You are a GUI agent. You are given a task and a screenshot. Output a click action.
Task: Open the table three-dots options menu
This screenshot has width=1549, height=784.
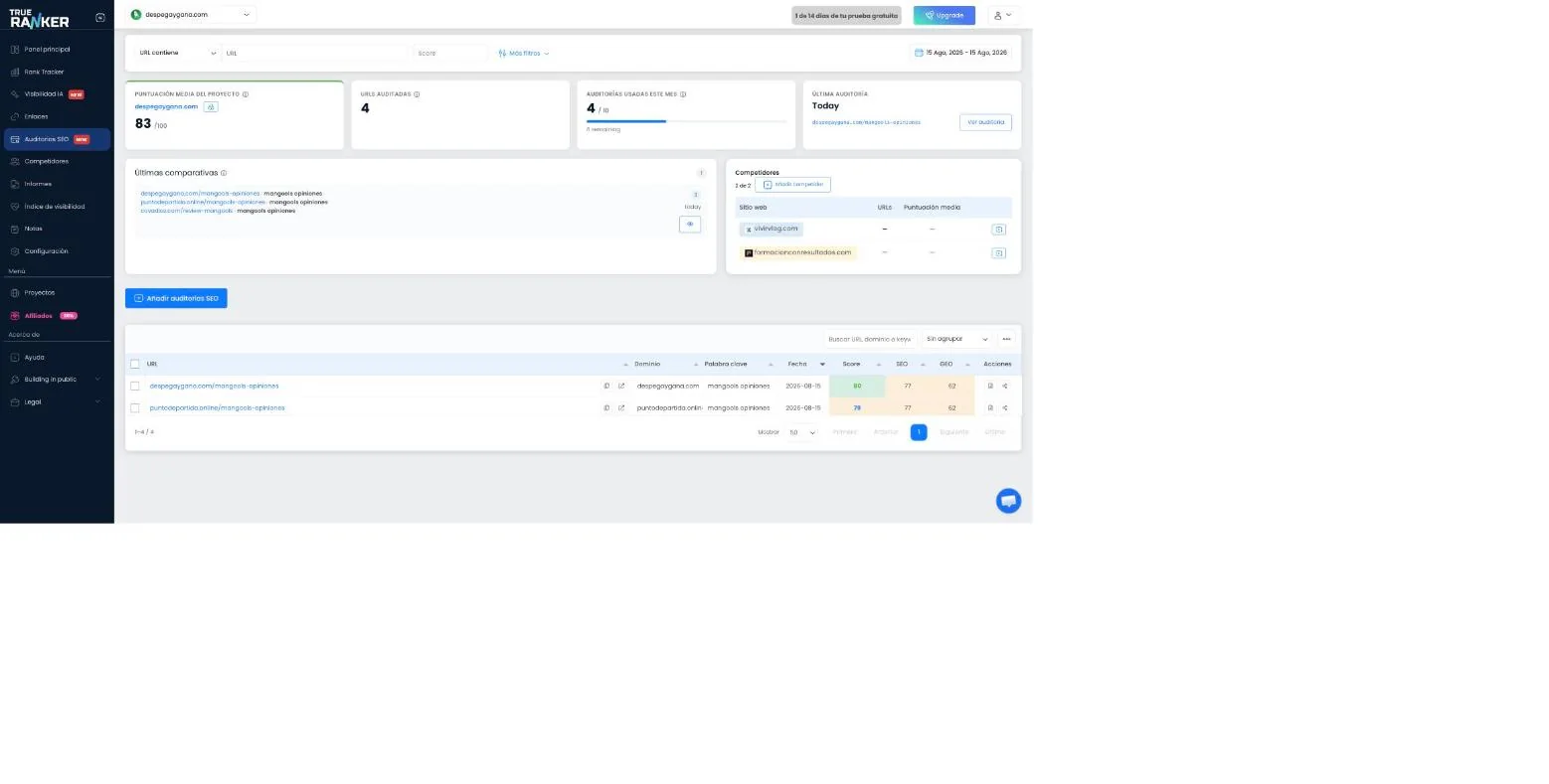point(1006,339)
